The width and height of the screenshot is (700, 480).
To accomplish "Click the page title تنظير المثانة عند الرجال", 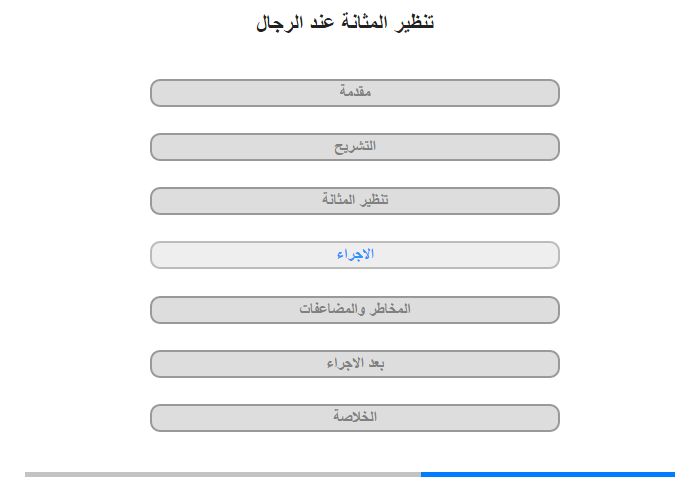I will (x=345, y=22).
